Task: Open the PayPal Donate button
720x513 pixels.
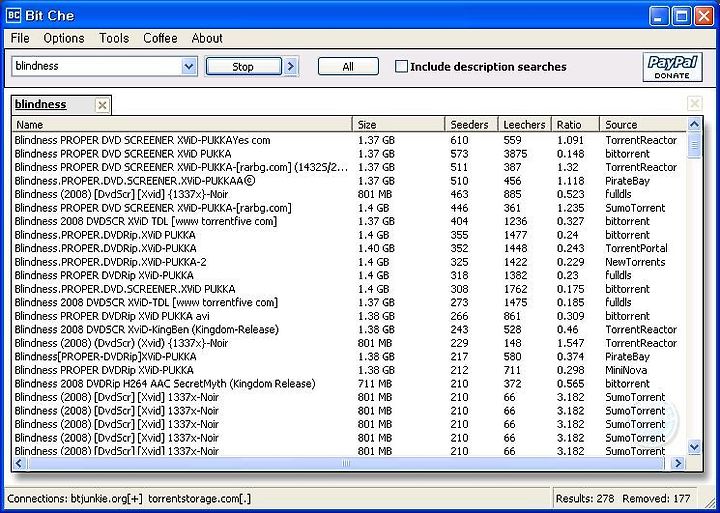Action: tap(672, 67)
